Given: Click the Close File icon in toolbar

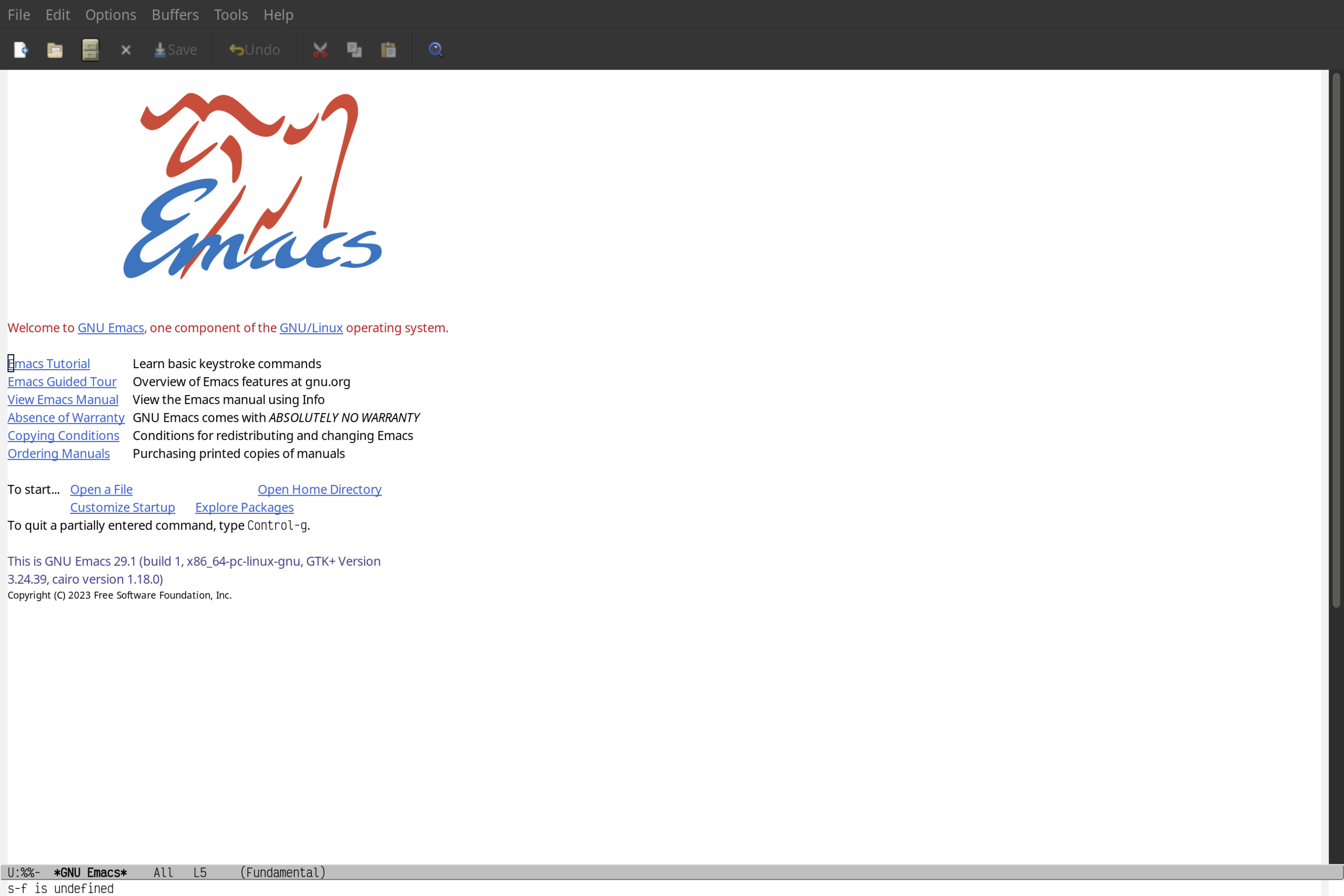Looking at the screenshot, I should click(x=126, y=49).
